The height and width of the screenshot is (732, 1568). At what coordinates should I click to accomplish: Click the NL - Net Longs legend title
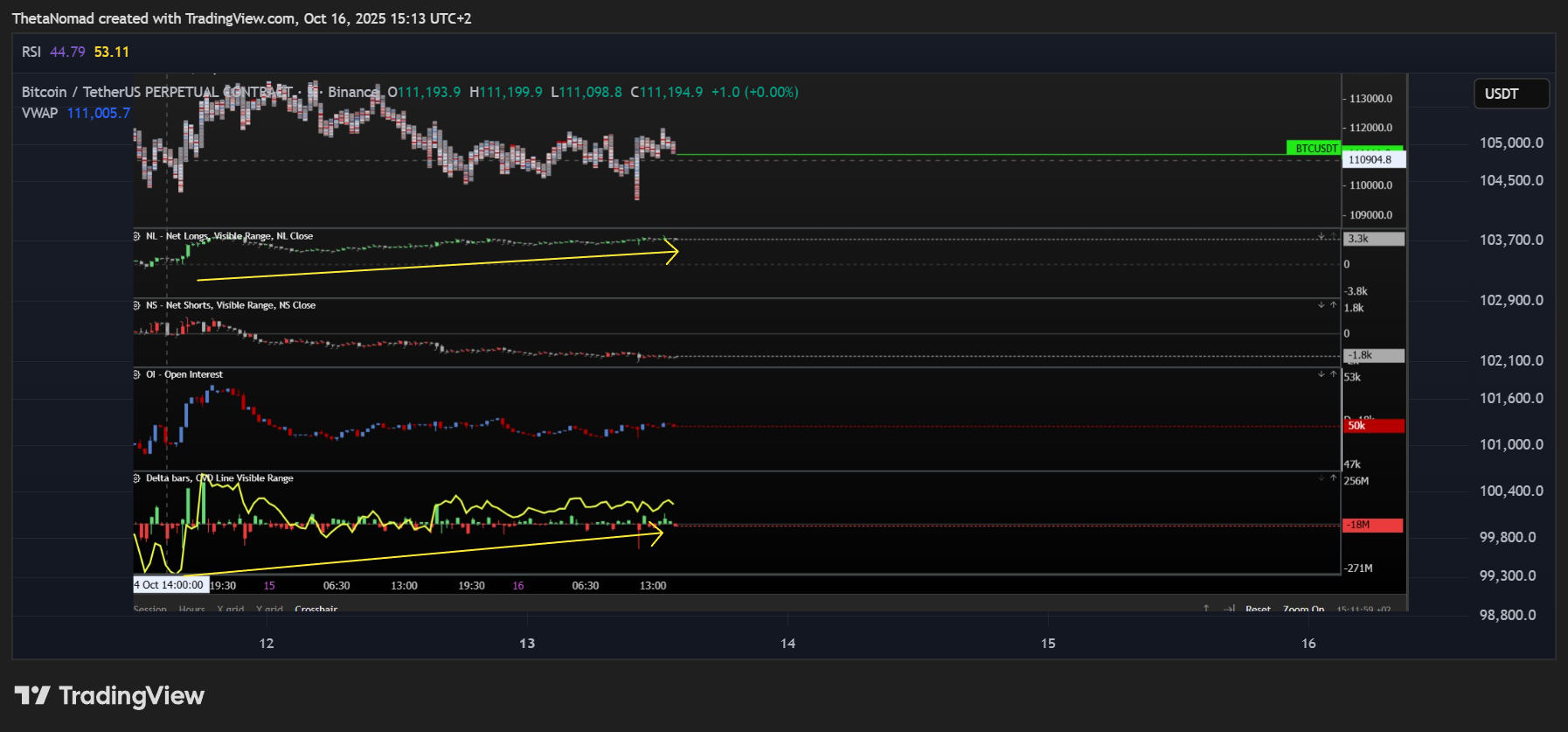point(229,236)
